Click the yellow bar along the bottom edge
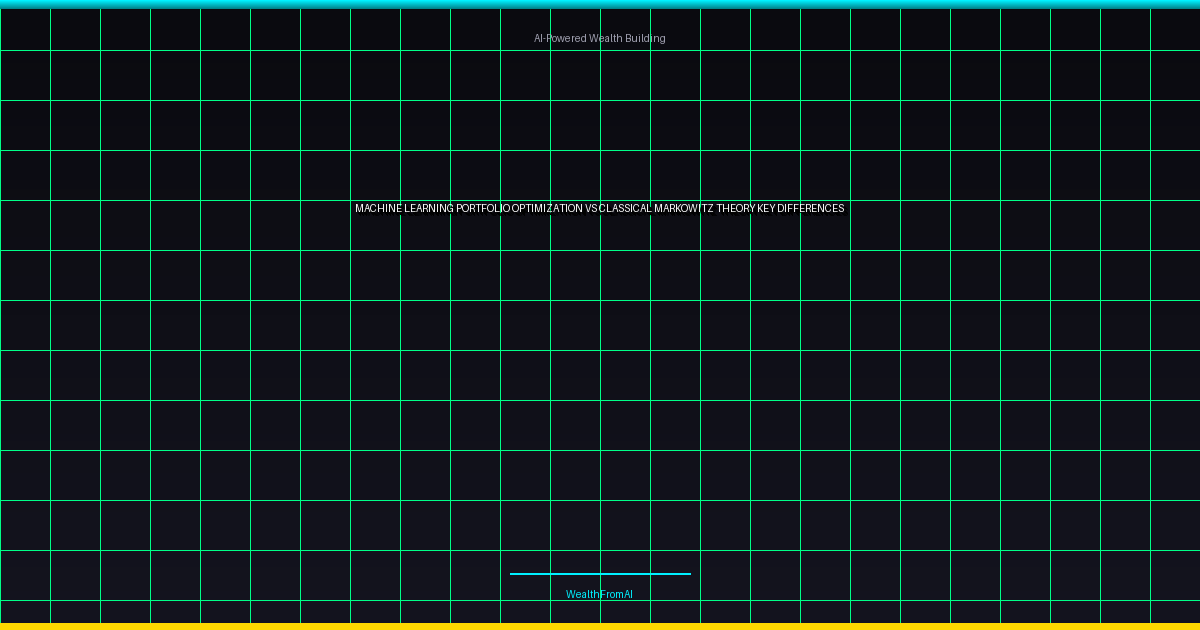The height and width of the screenshot is (630, 1200). click(x=600, y=626)
